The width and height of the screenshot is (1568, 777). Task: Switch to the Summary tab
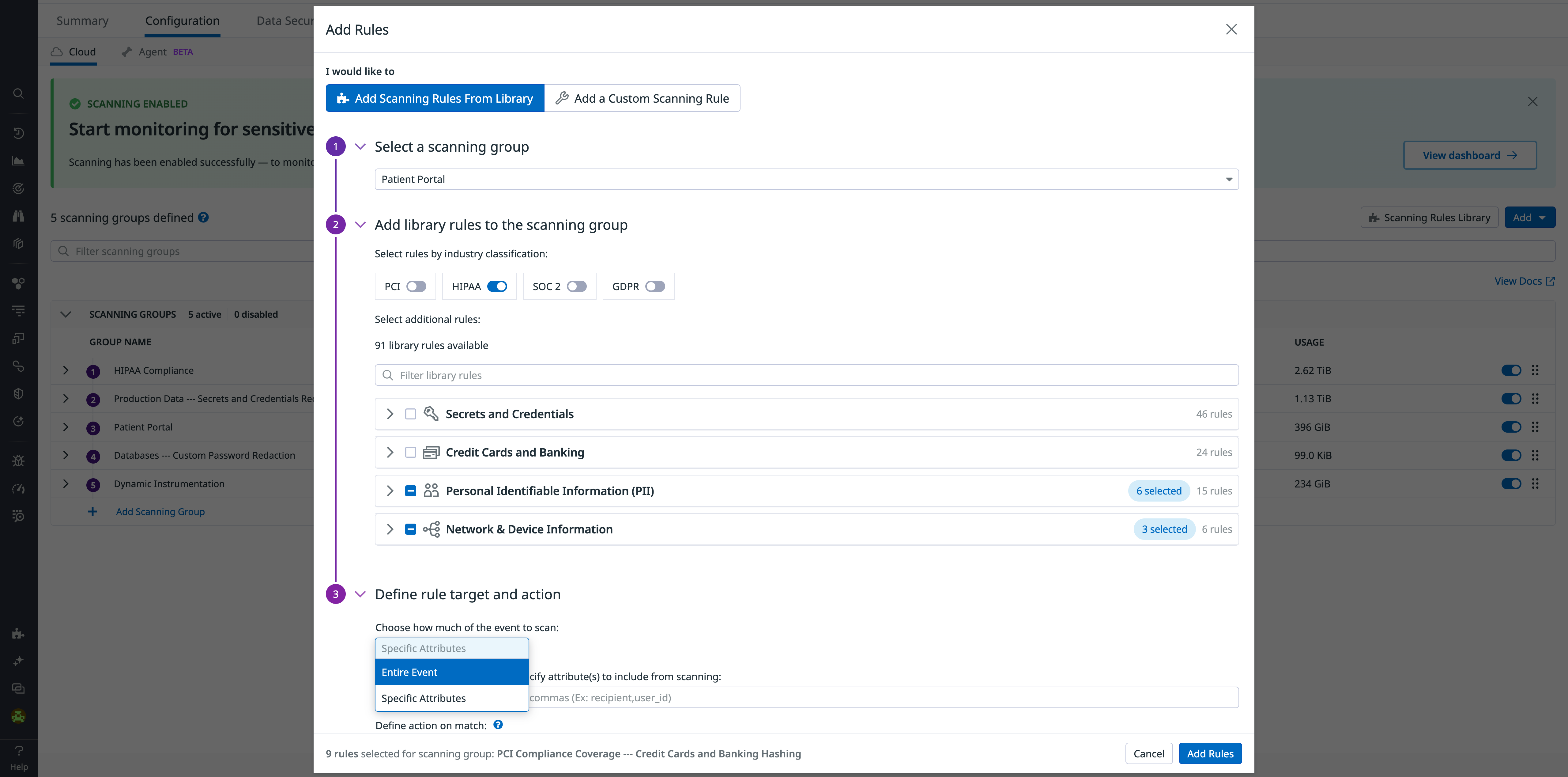(82, 20)
